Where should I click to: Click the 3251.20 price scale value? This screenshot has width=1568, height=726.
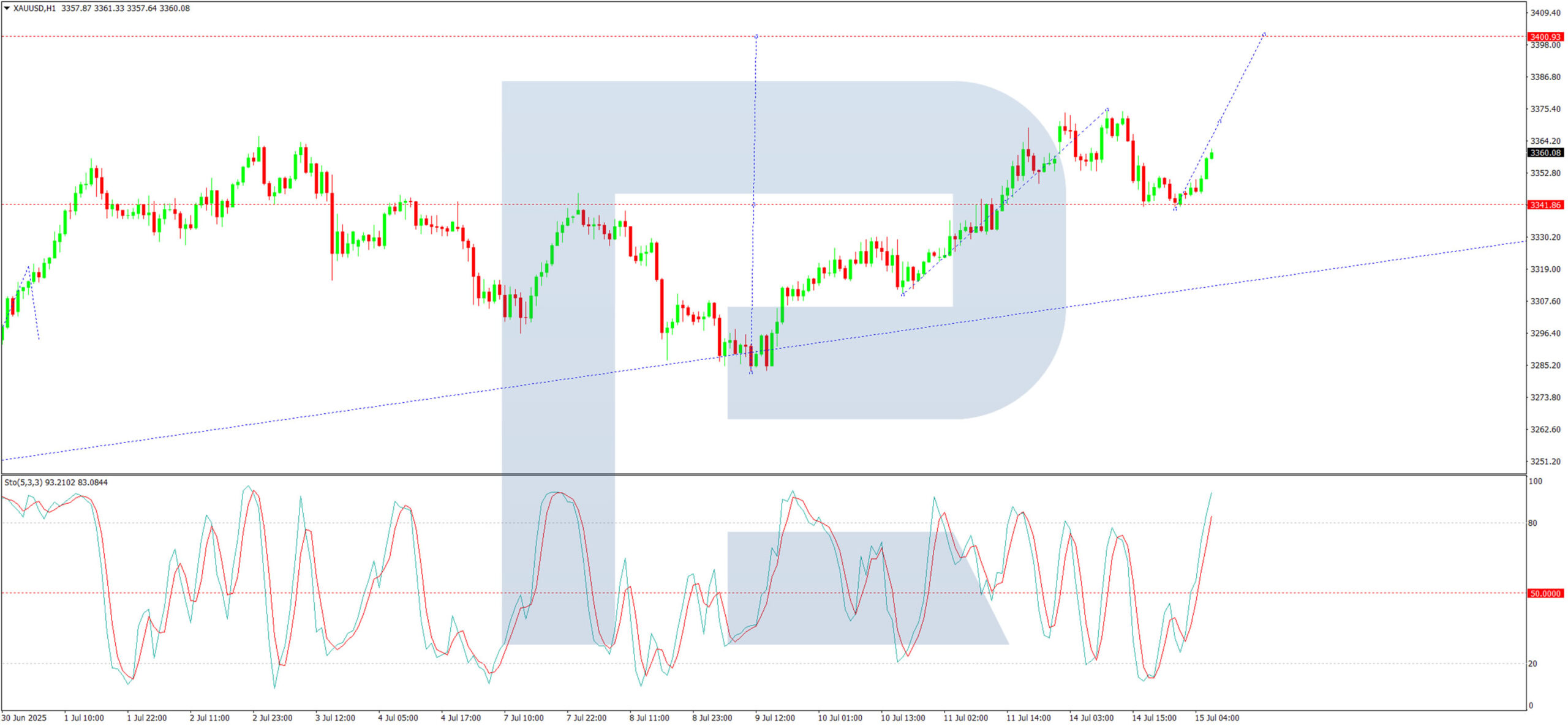pos(1545,462)
